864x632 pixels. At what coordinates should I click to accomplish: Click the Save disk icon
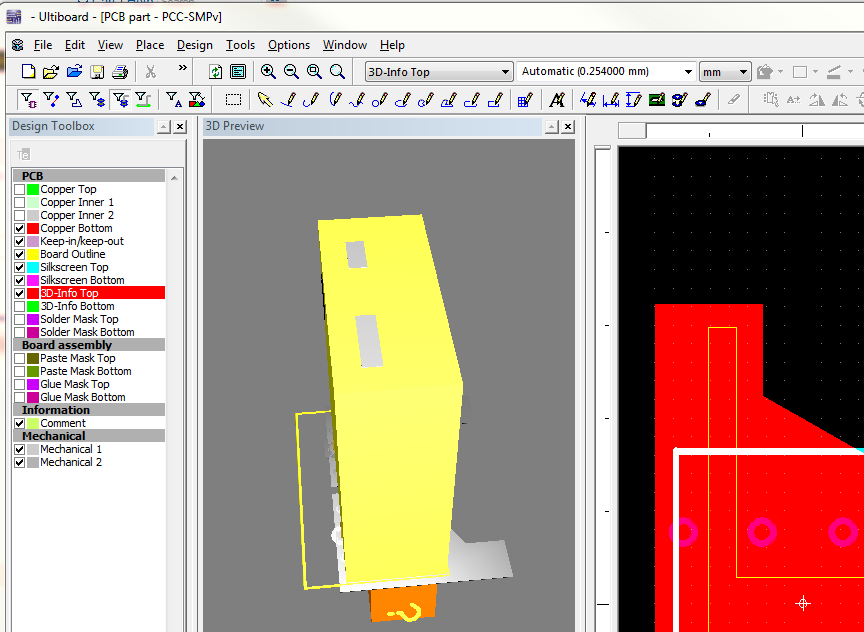tap(97, 71)
